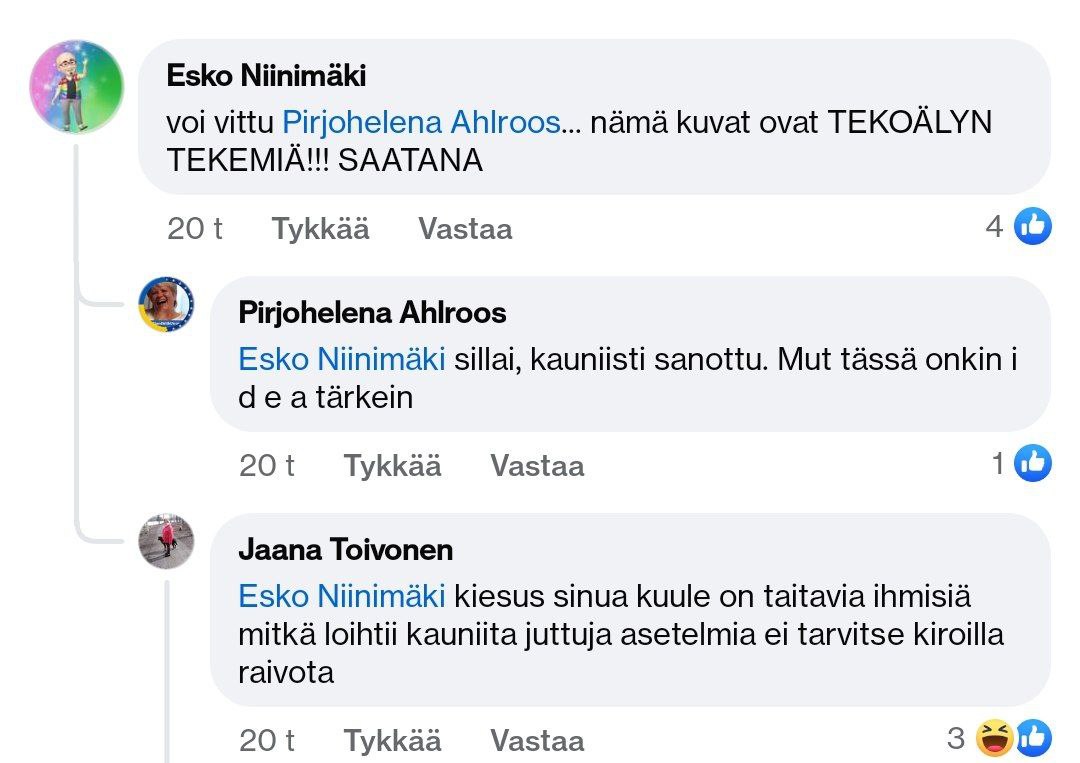Open the laughing reaction on Jaana's reply
The image size is (1080, 763).
point(996,739)
